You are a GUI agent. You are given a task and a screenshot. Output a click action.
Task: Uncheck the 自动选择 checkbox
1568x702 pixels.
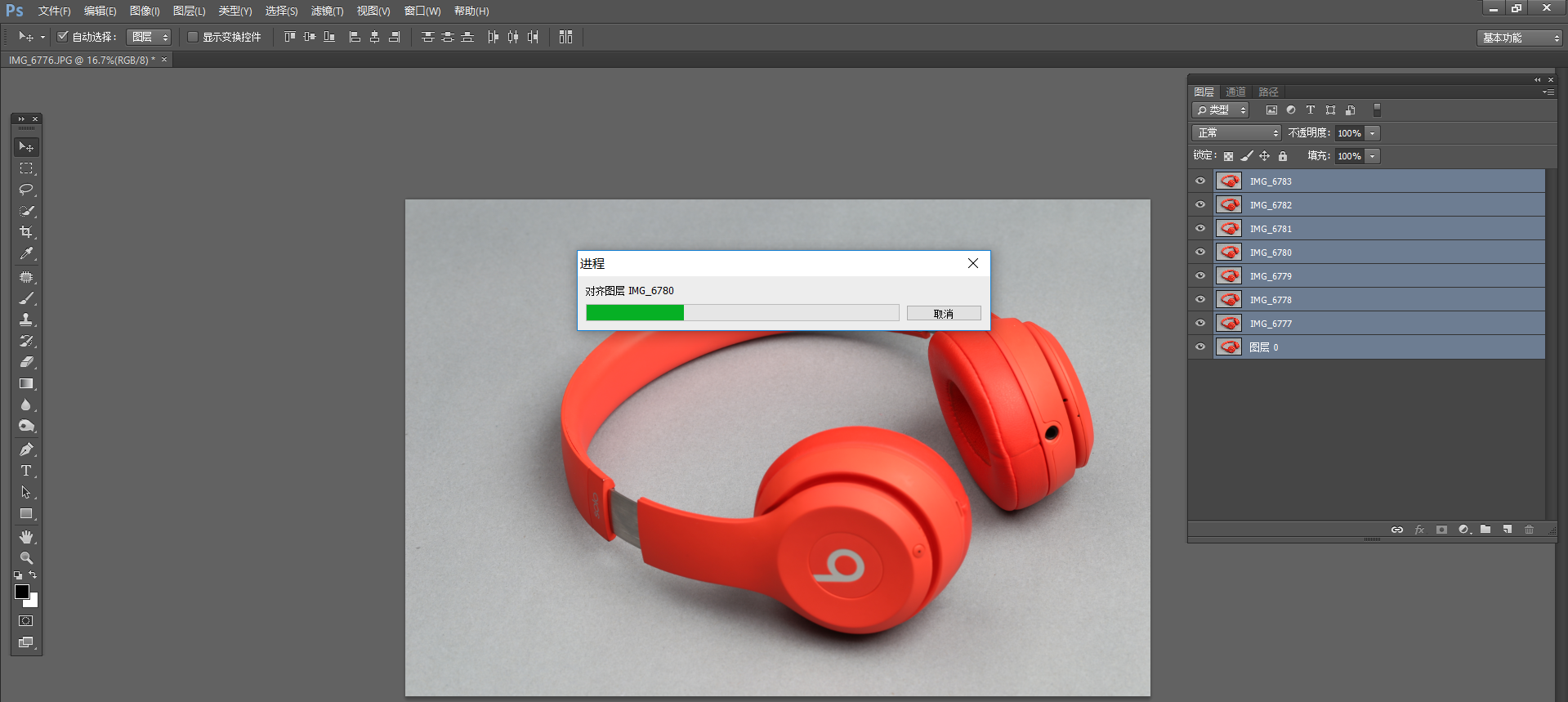coord(63,37)
